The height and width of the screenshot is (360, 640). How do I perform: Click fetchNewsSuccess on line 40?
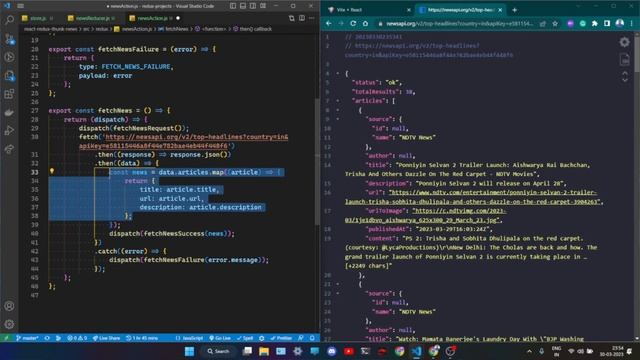(174, 233)
